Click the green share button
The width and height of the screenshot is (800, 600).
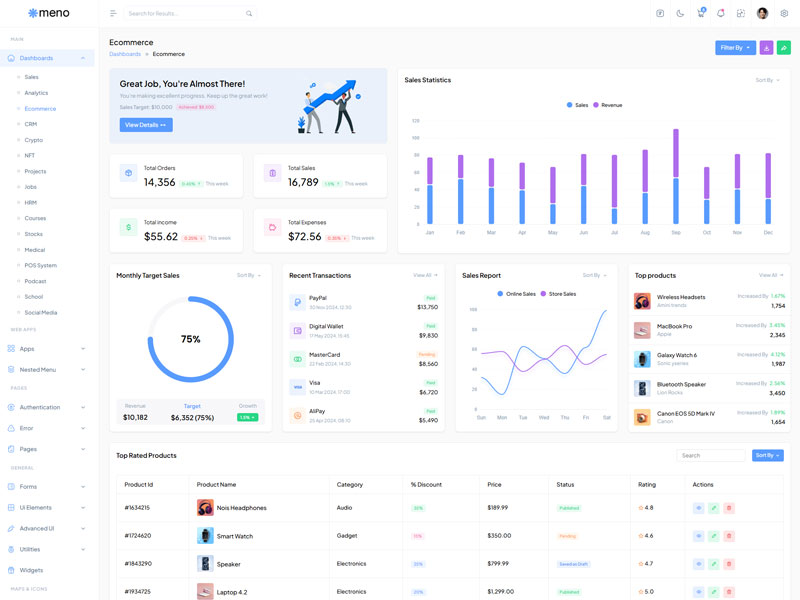point(784,48)
